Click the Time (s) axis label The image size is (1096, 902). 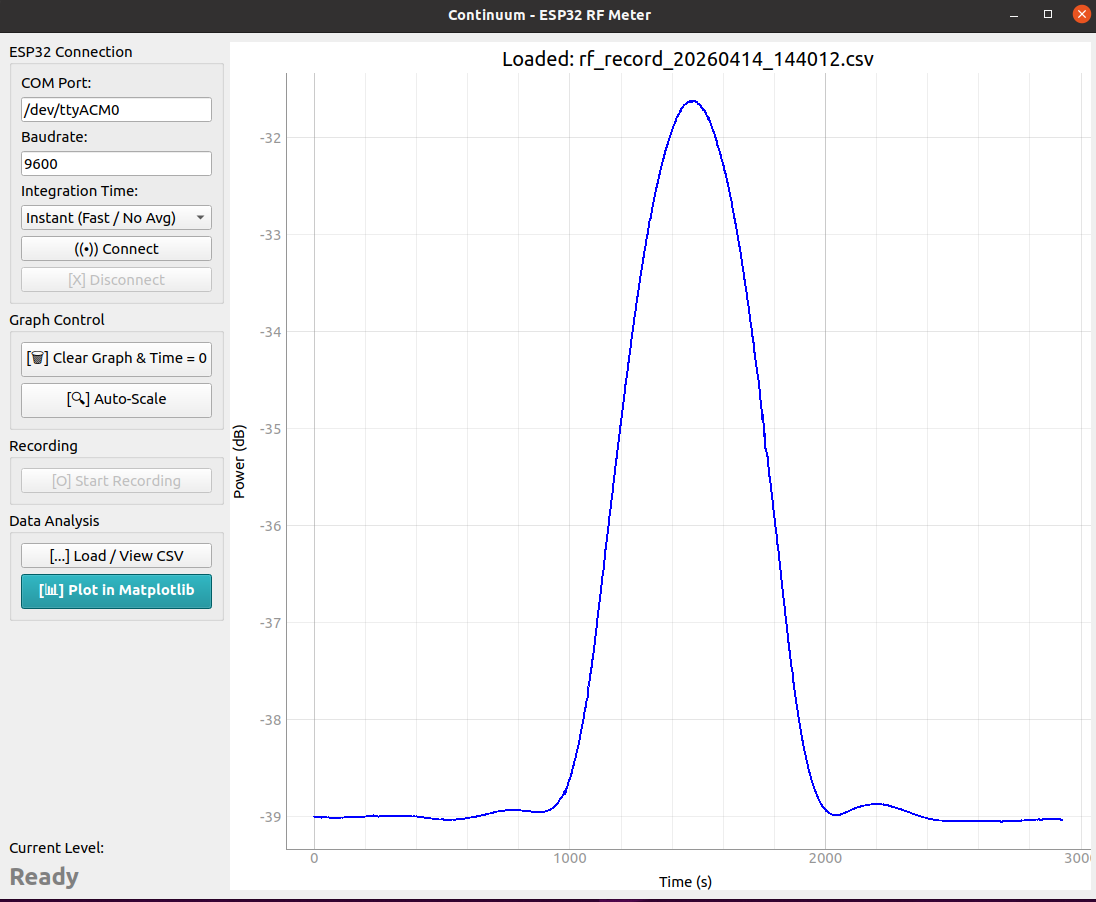coord(685,881)
